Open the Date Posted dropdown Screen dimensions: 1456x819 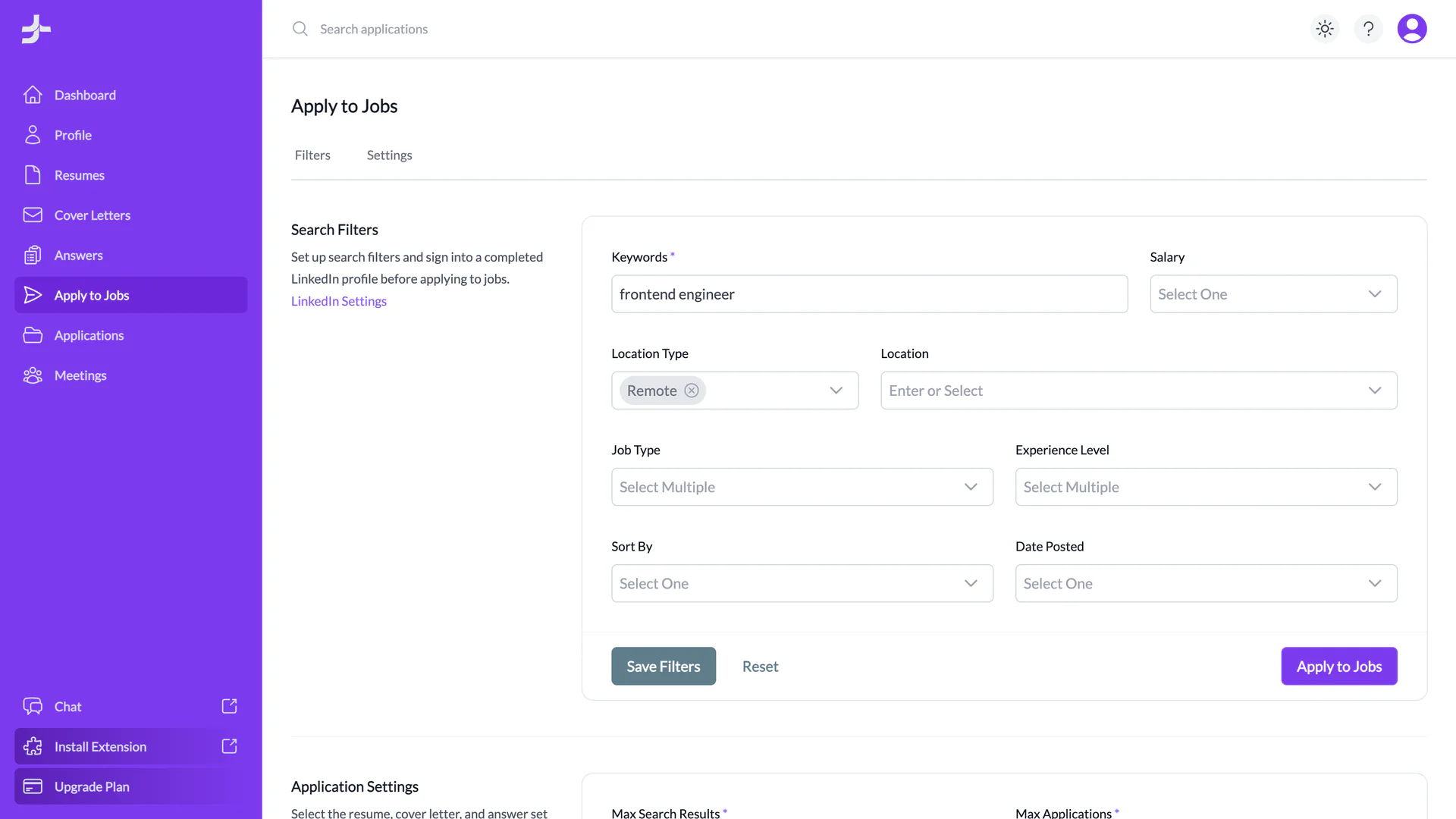click(1206, 583)
